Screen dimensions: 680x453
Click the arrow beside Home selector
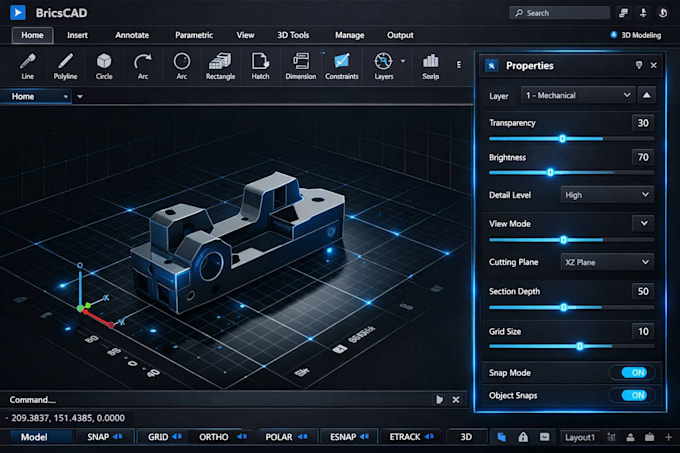point(80,96)
